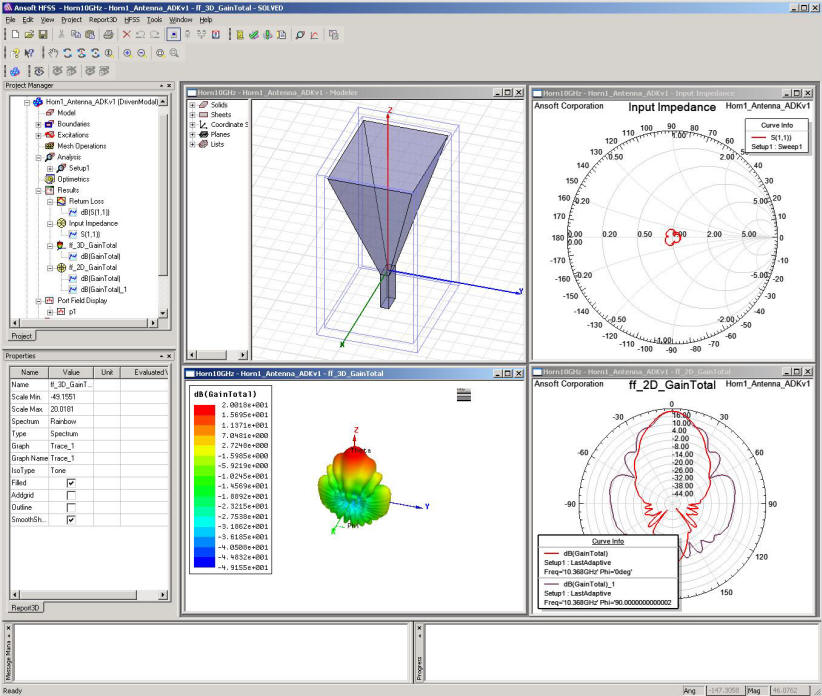The width and height of the screenshot is (822, 696).
Task: Open the File menu
Action: (10, 20)
